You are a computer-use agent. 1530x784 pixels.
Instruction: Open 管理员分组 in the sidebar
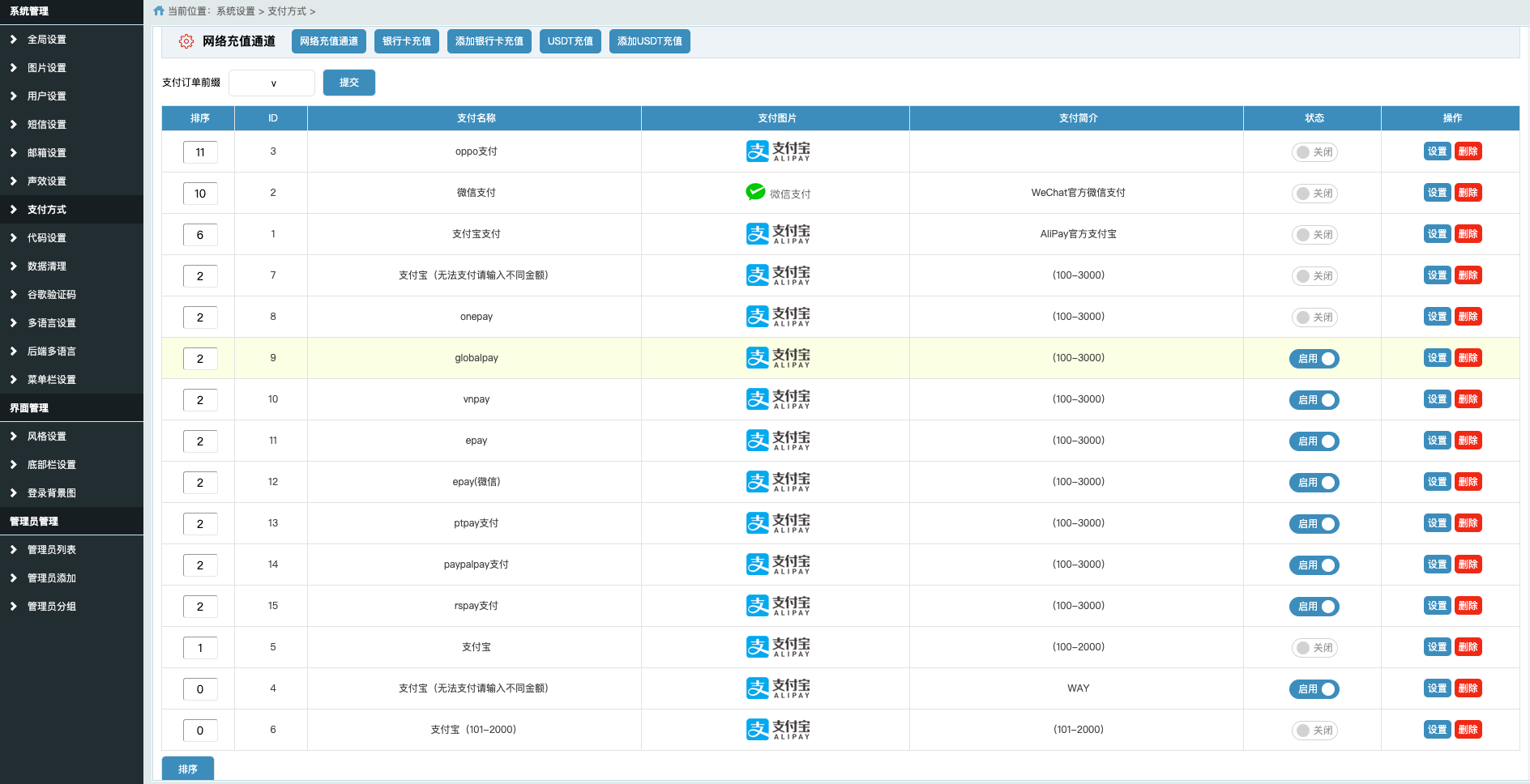(x=71, y=607)
